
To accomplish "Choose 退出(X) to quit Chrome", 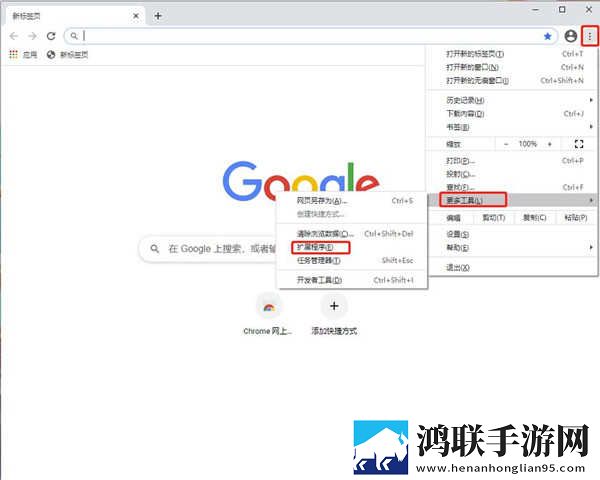I will [512, 268].
